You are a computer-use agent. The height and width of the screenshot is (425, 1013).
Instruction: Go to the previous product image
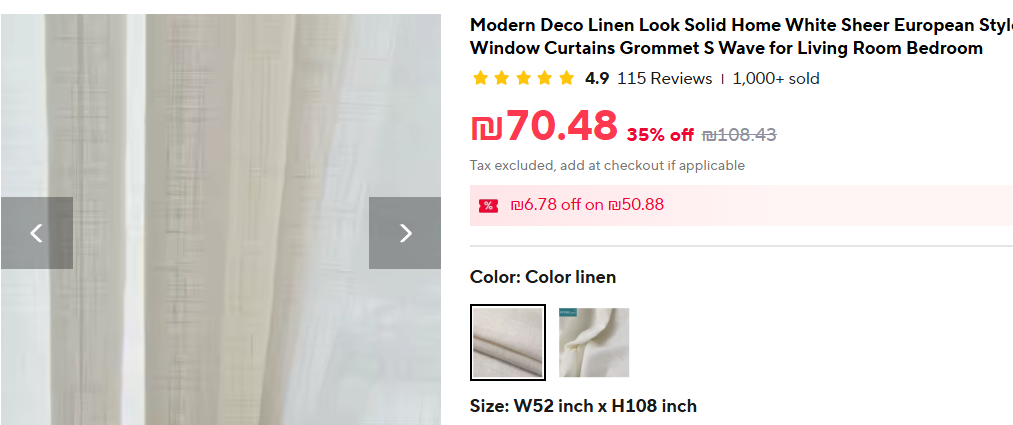[x=36, y=233]
